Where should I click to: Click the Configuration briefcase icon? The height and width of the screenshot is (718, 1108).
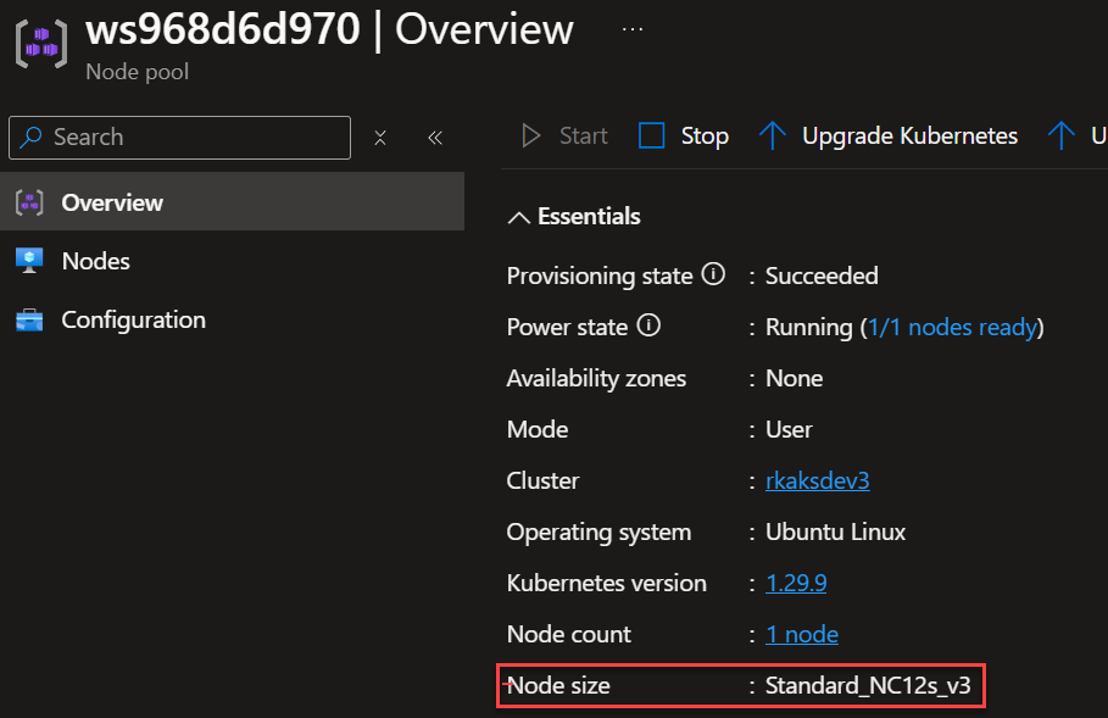coord(30,320)
